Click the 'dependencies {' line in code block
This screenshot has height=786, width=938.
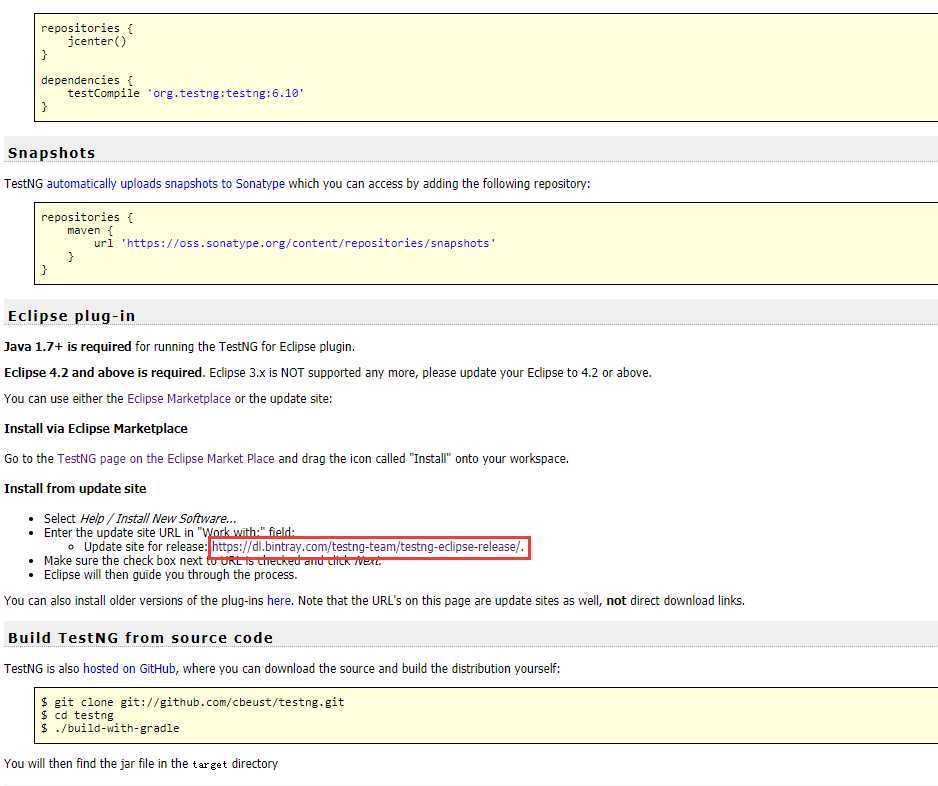(x=87, y=80)
